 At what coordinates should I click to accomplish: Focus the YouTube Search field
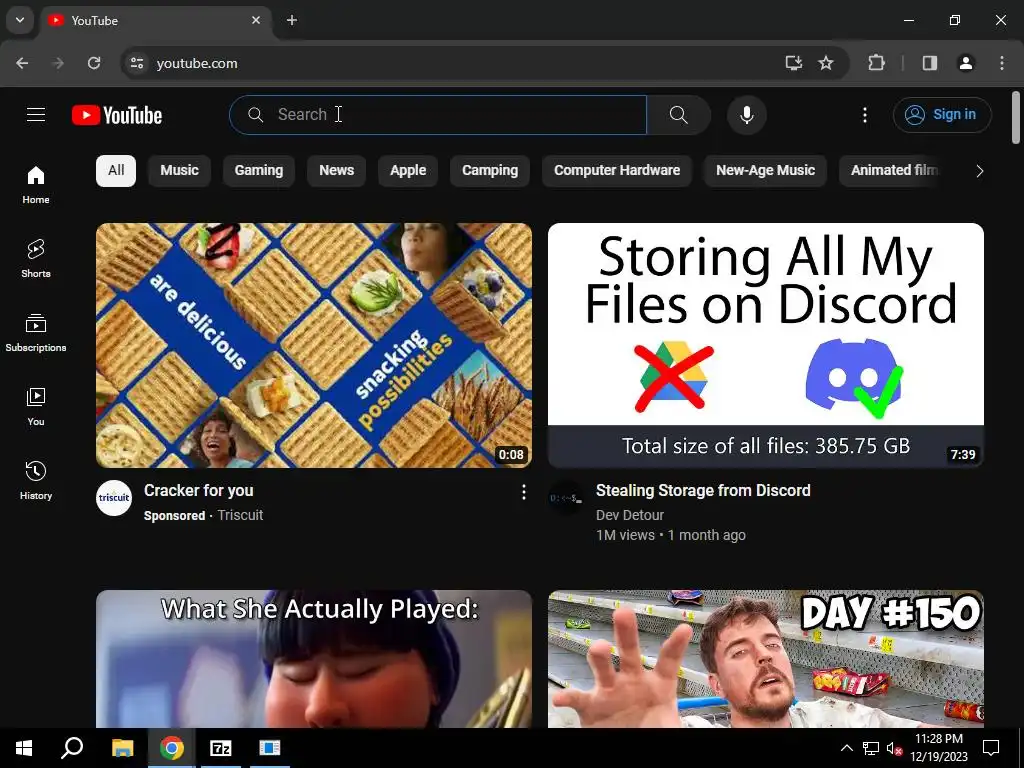click(438, 115)
